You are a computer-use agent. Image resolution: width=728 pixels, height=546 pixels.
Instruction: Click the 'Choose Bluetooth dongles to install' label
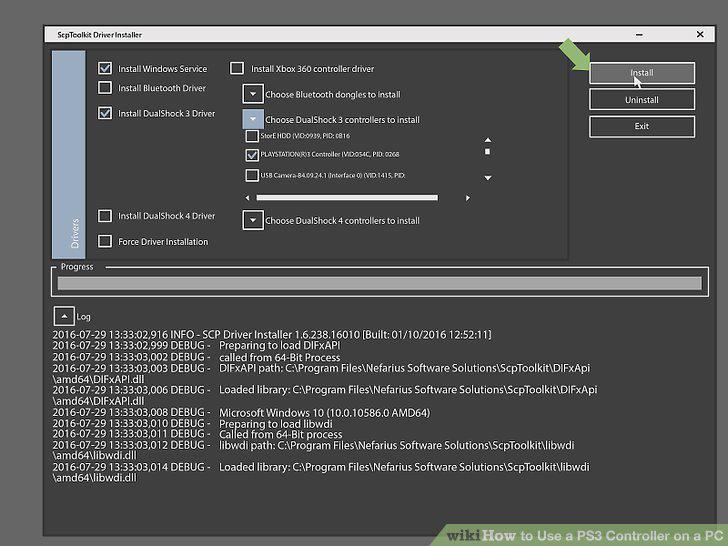tap(332, 94)
